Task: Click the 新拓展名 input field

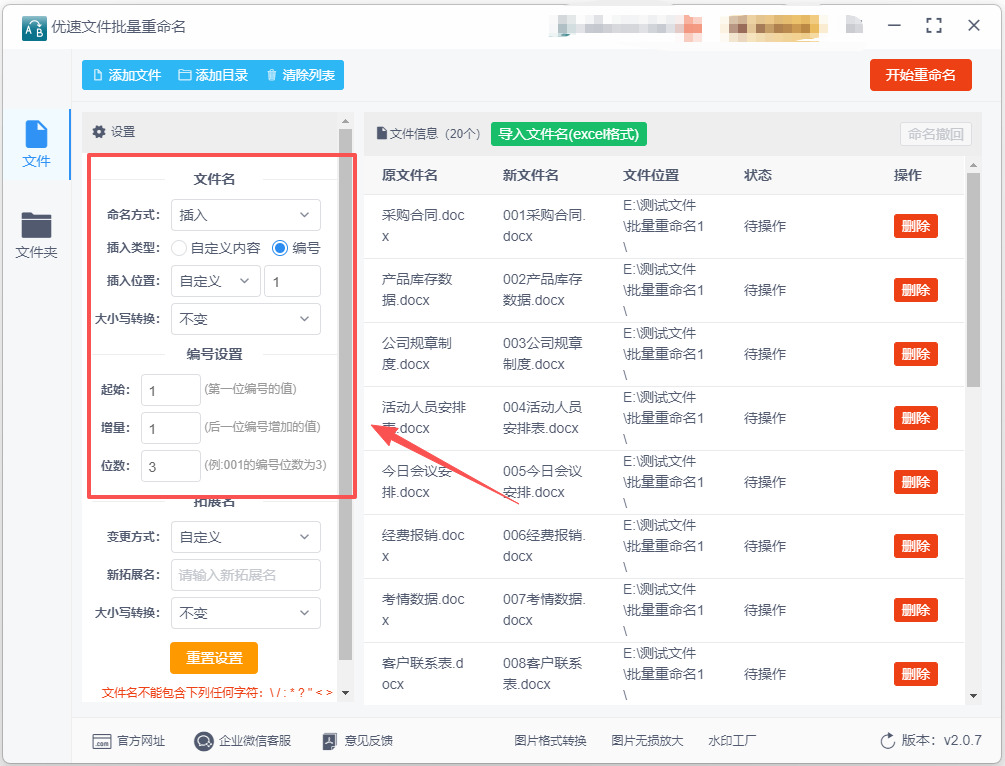Action: click(x=246, y=575)
